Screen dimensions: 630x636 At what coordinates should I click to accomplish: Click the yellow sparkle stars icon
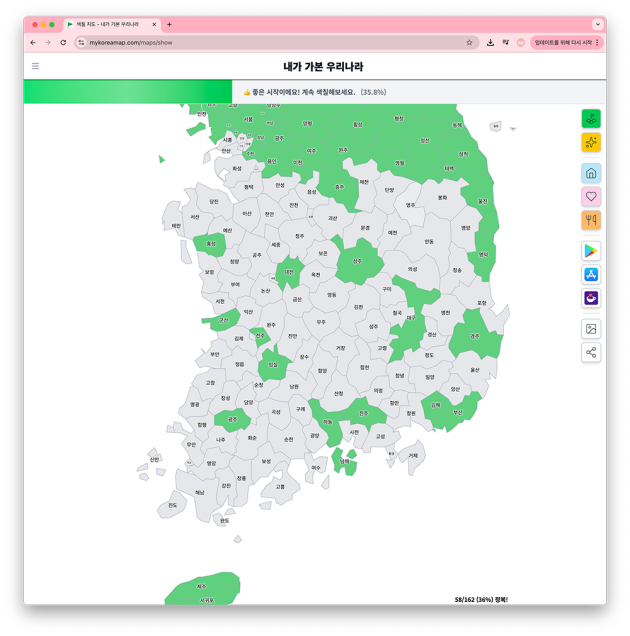[591, 142]
